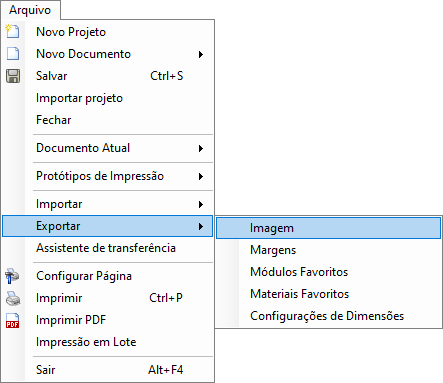Expand the Novo Documento submenu arrow
The width and height of the screenshot is (443, 383).
coord(201,54)
